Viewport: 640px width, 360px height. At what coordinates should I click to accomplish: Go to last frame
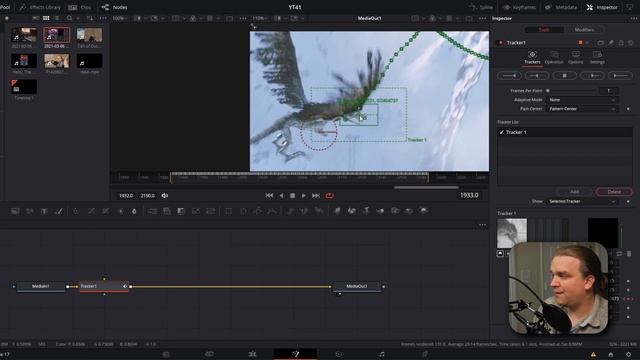pos(316,196)
